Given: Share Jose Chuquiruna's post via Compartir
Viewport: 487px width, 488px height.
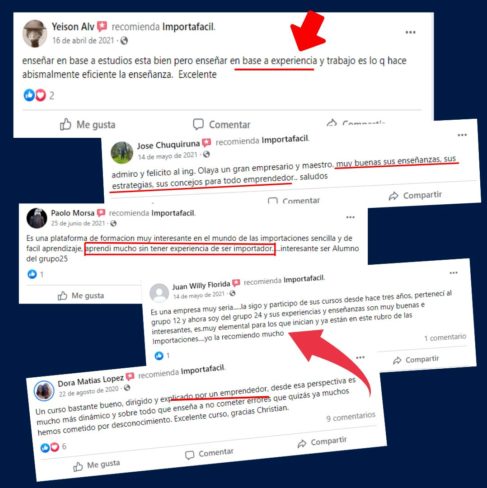Looking at the screenshot, I should tap(415, 195).
